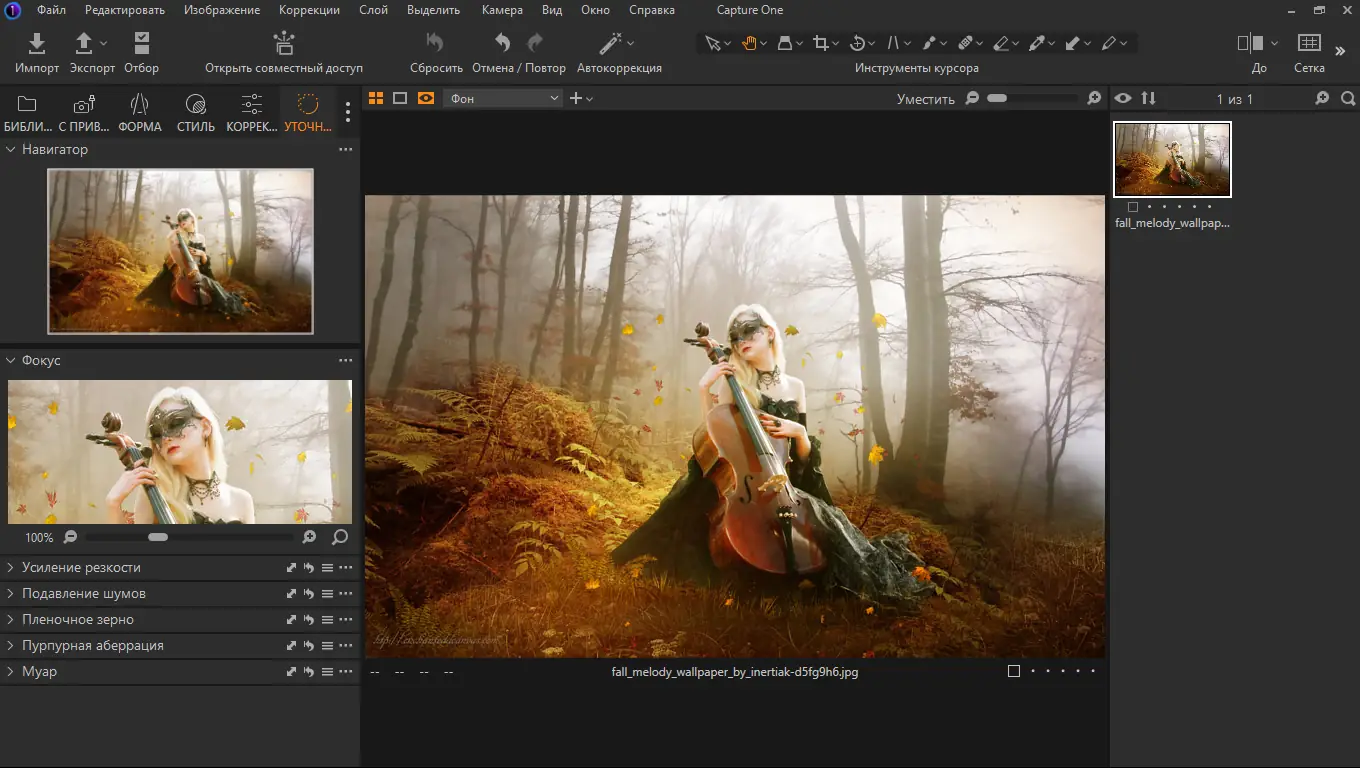Viewport: 1360px width, 768px height.
Task: Click the Grid (Сетка) icon
Action: [x=1309, y=44]
